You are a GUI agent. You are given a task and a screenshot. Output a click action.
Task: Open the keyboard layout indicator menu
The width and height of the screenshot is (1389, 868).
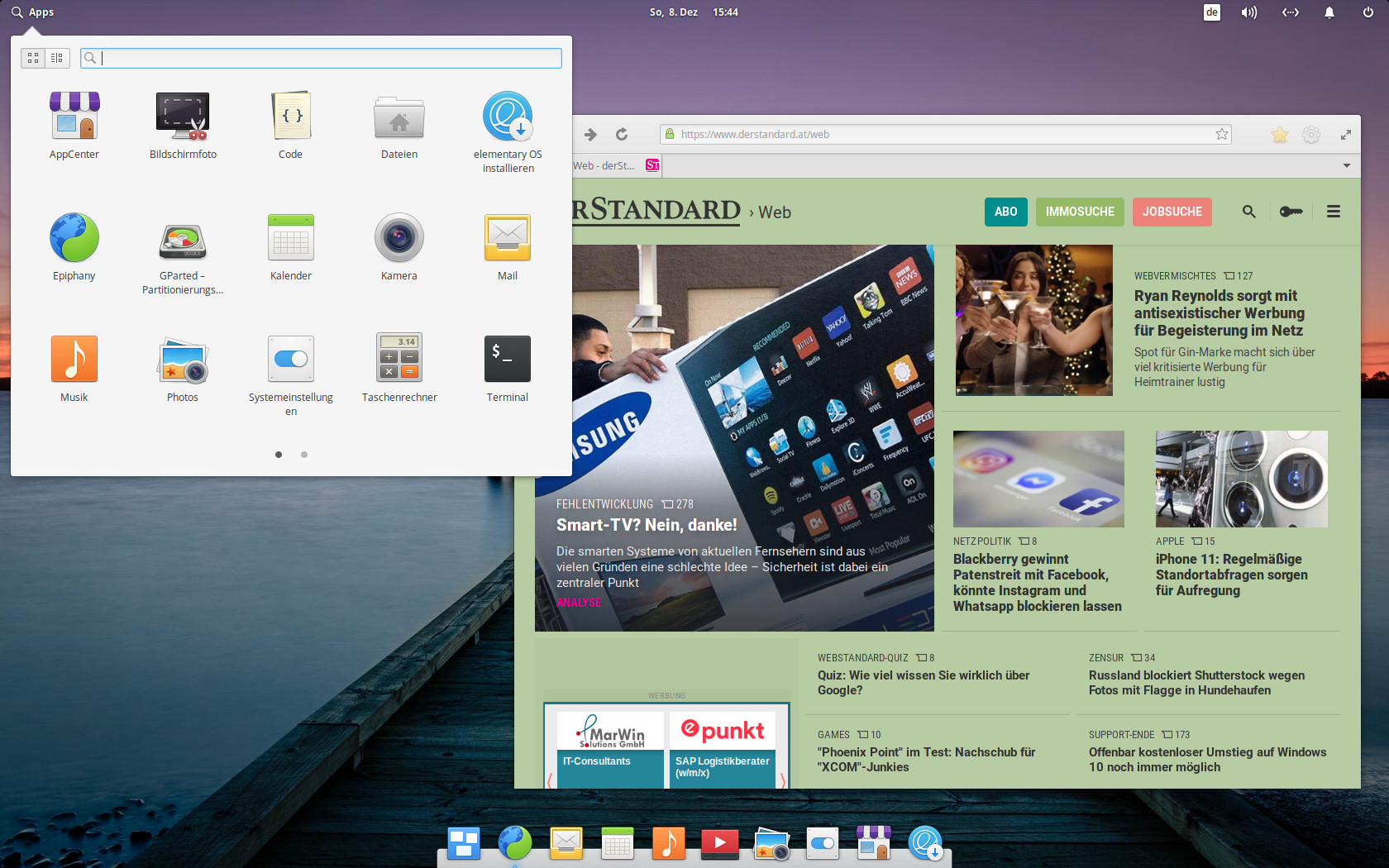[x=1212, y=12]
